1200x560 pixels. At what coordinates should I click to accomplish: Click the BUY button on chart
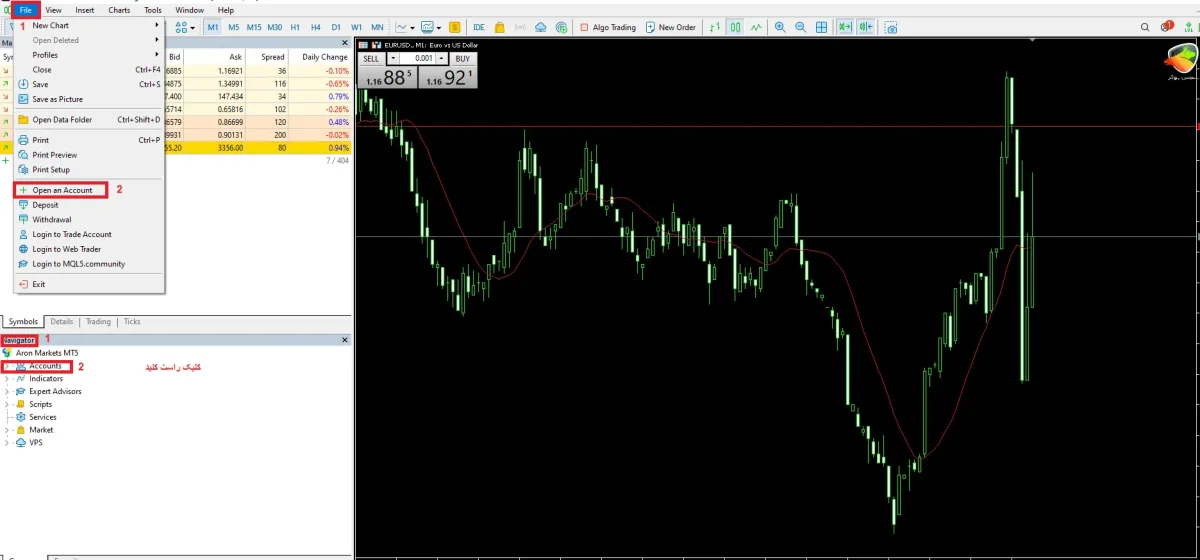462,59
